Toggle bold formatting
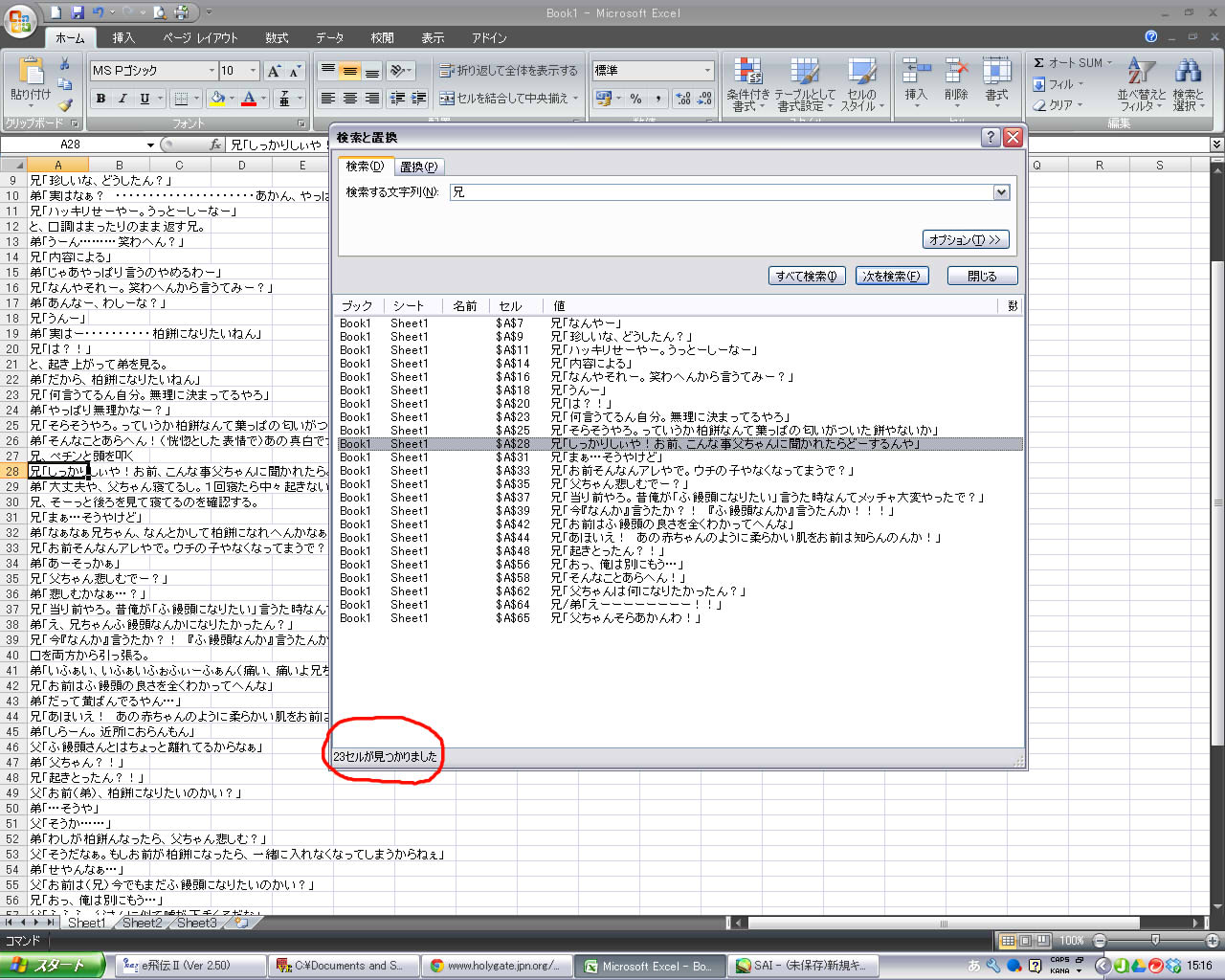 [x=100, y=99]
